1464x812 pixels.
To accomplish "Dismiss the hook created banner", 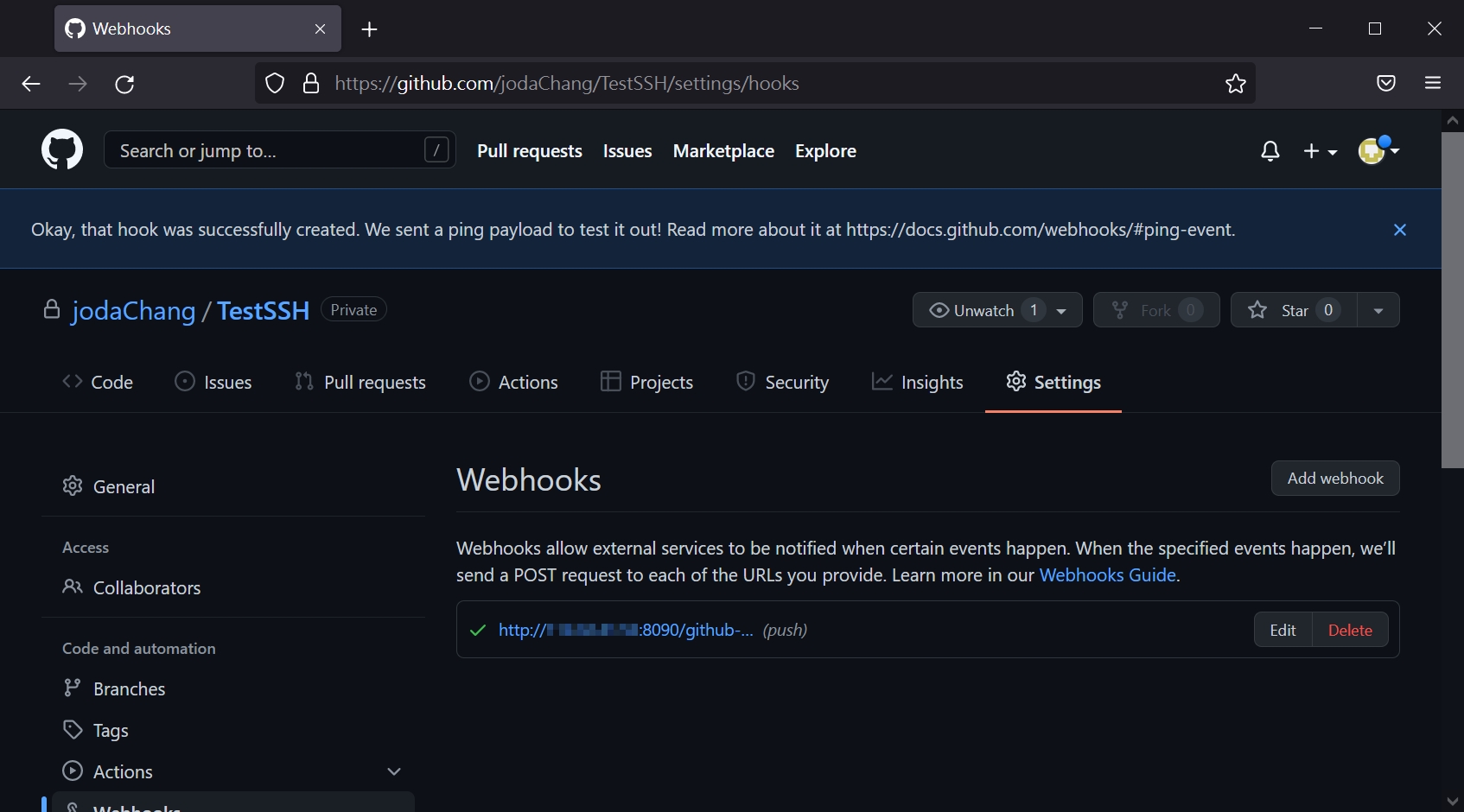I will 1400,230.
